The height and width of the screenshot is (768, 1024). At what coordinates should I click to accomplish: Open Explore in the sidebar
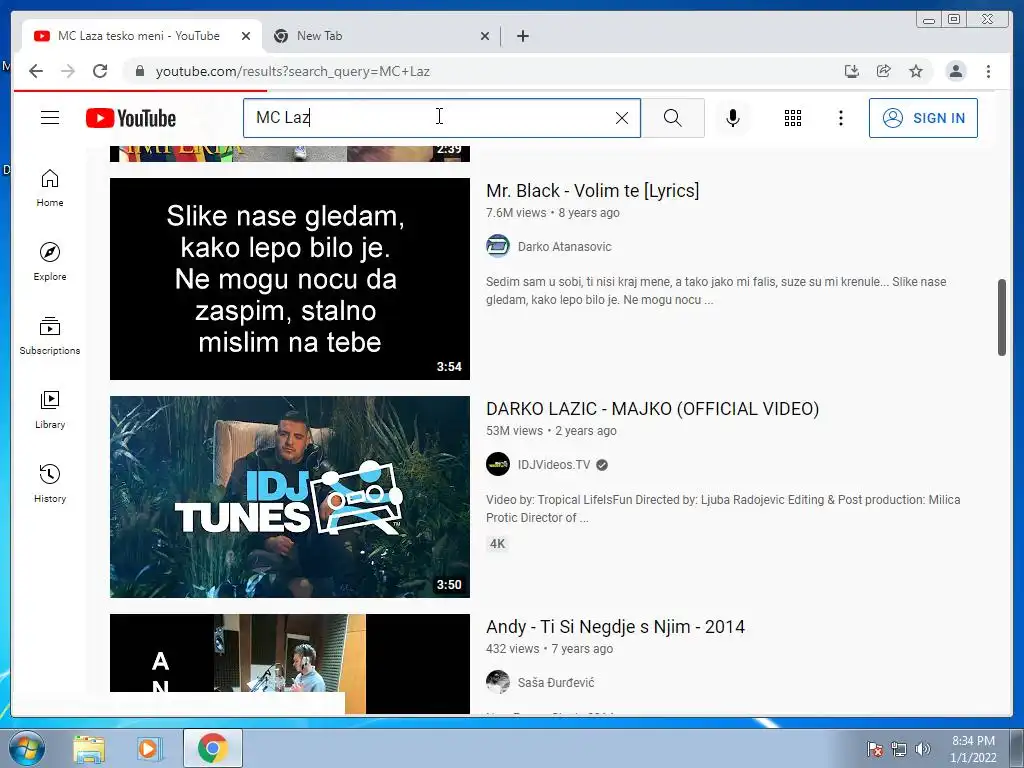[x=50, y=262]
